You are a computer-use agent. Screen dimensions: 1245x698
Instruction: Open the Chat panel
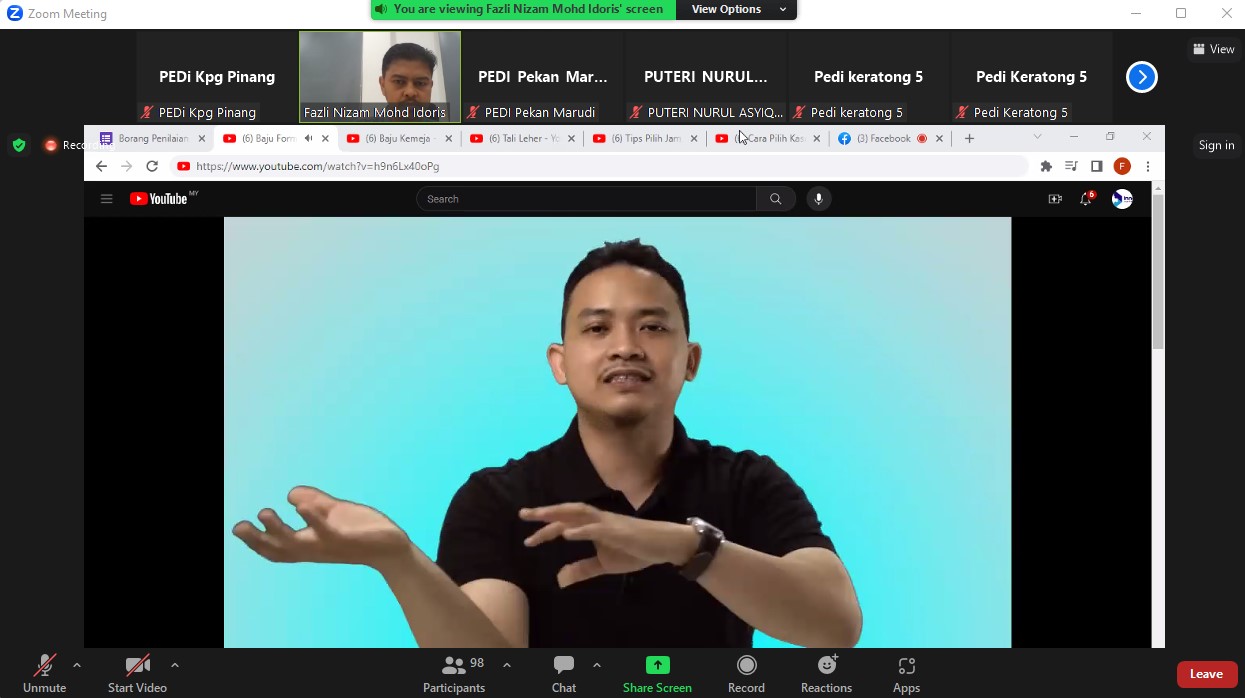pyautogui.click(x=564, y=667)
